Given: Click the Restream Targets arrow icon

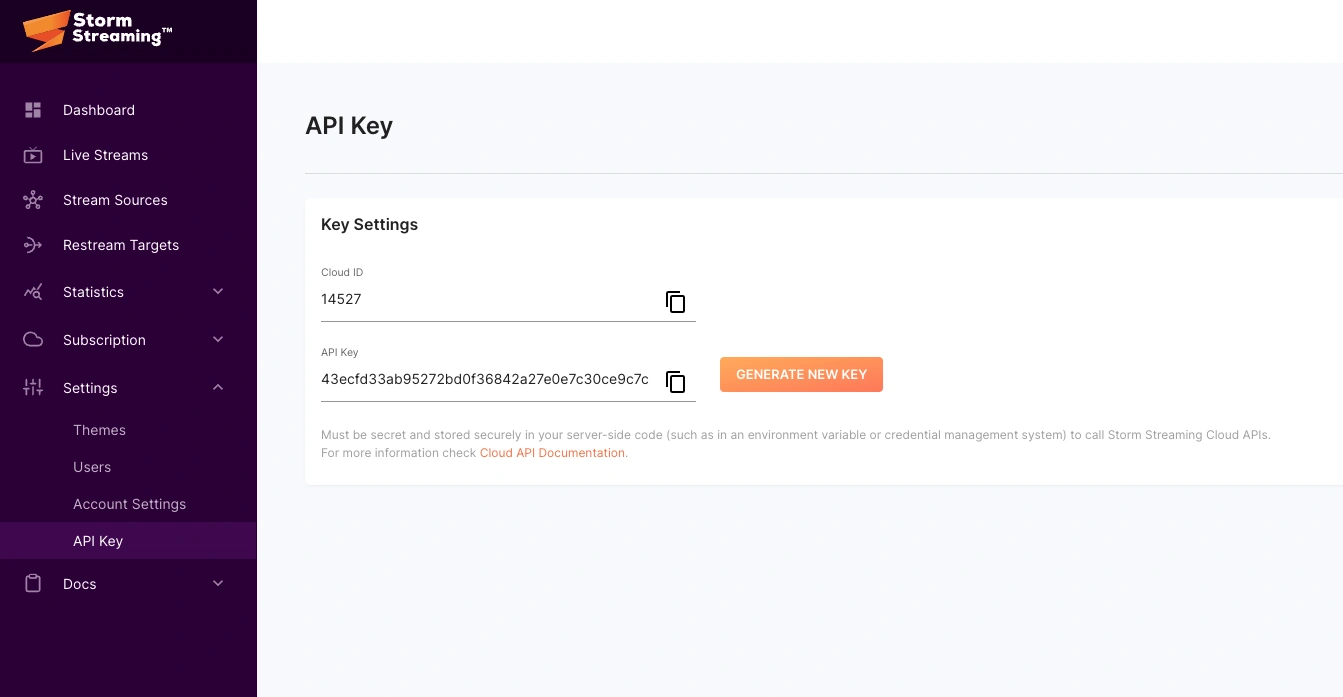Looking at the screenshot, I should [x=33, y=245].
